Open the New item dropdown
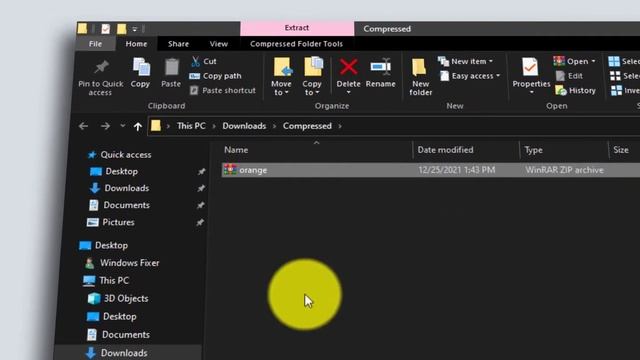The width and height of the screenshot is (640, 360). point(465,61)
